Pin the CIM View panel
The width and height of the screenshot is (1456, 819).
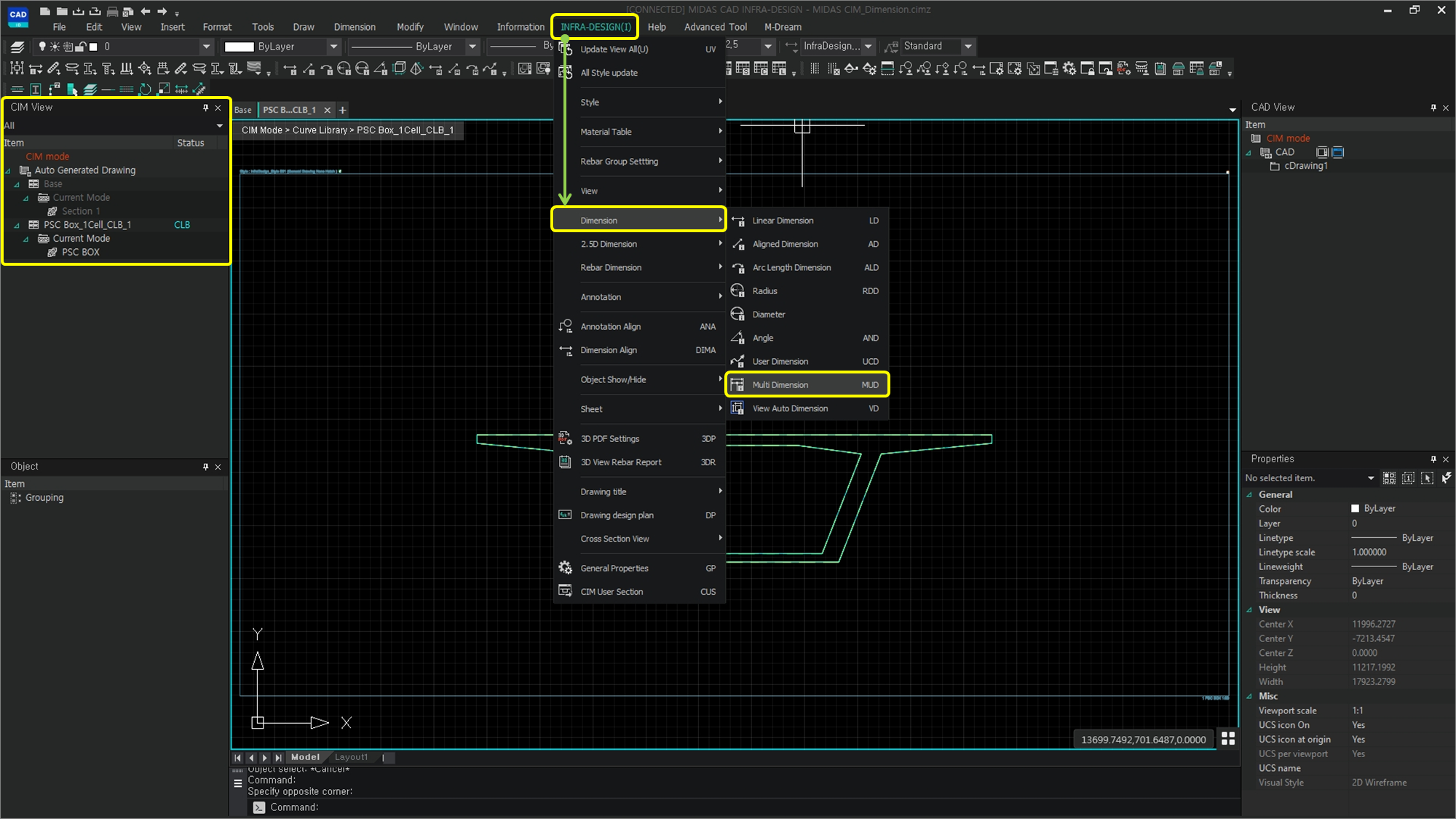[x=205, y=108]
